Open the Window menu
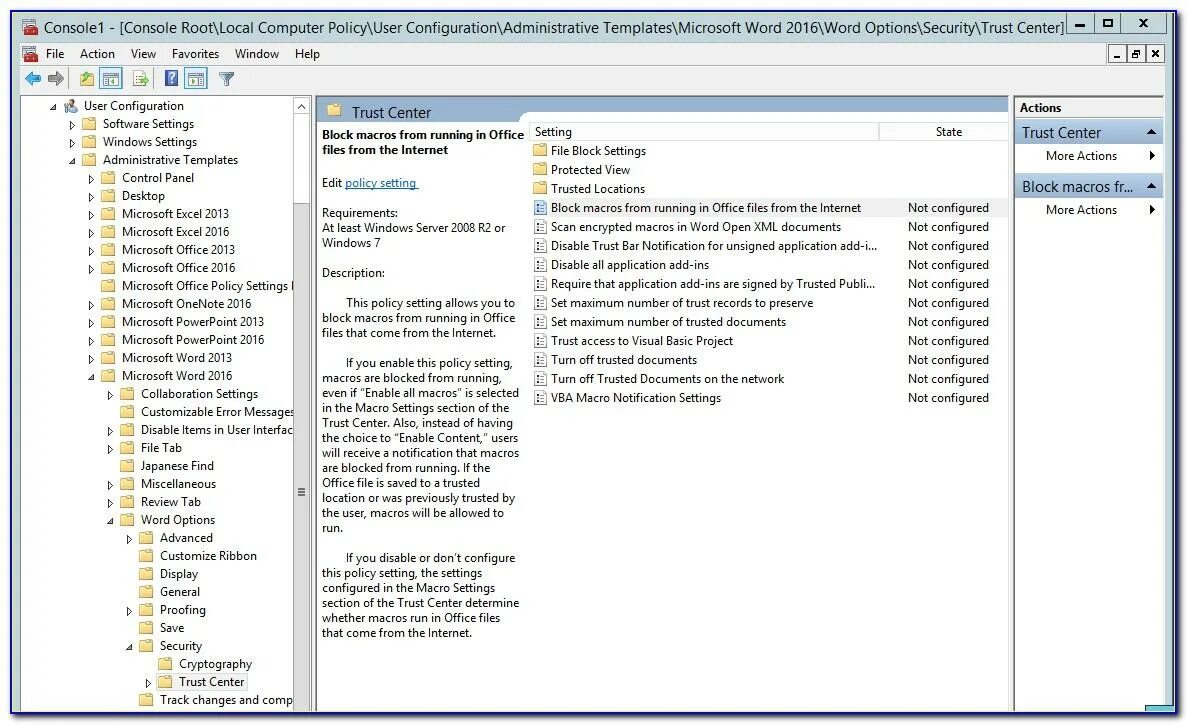This screenshot has height=725, width=1188. click(257, 54)
